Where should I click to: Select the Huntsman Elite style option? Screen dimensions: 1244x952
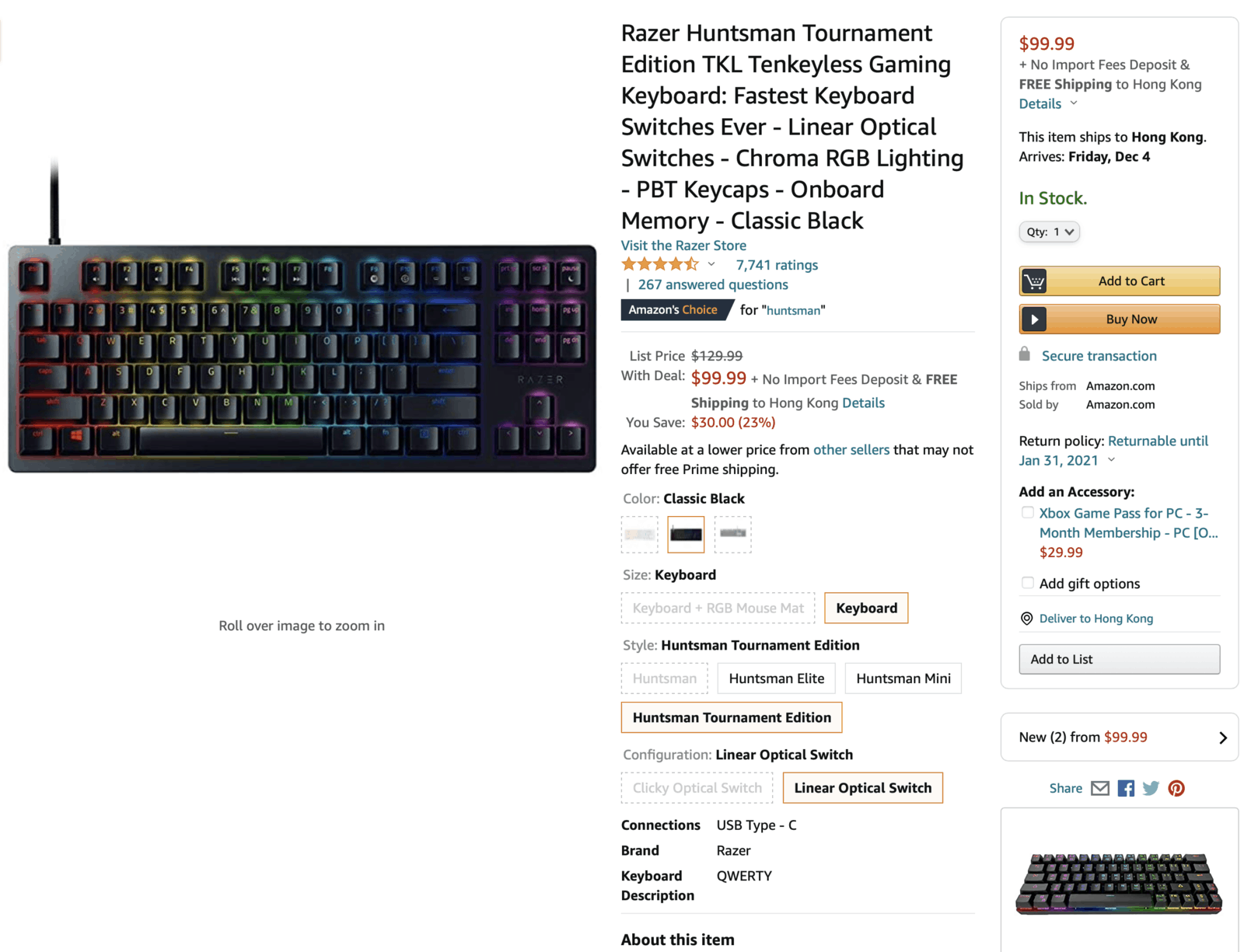coord(776,678)
